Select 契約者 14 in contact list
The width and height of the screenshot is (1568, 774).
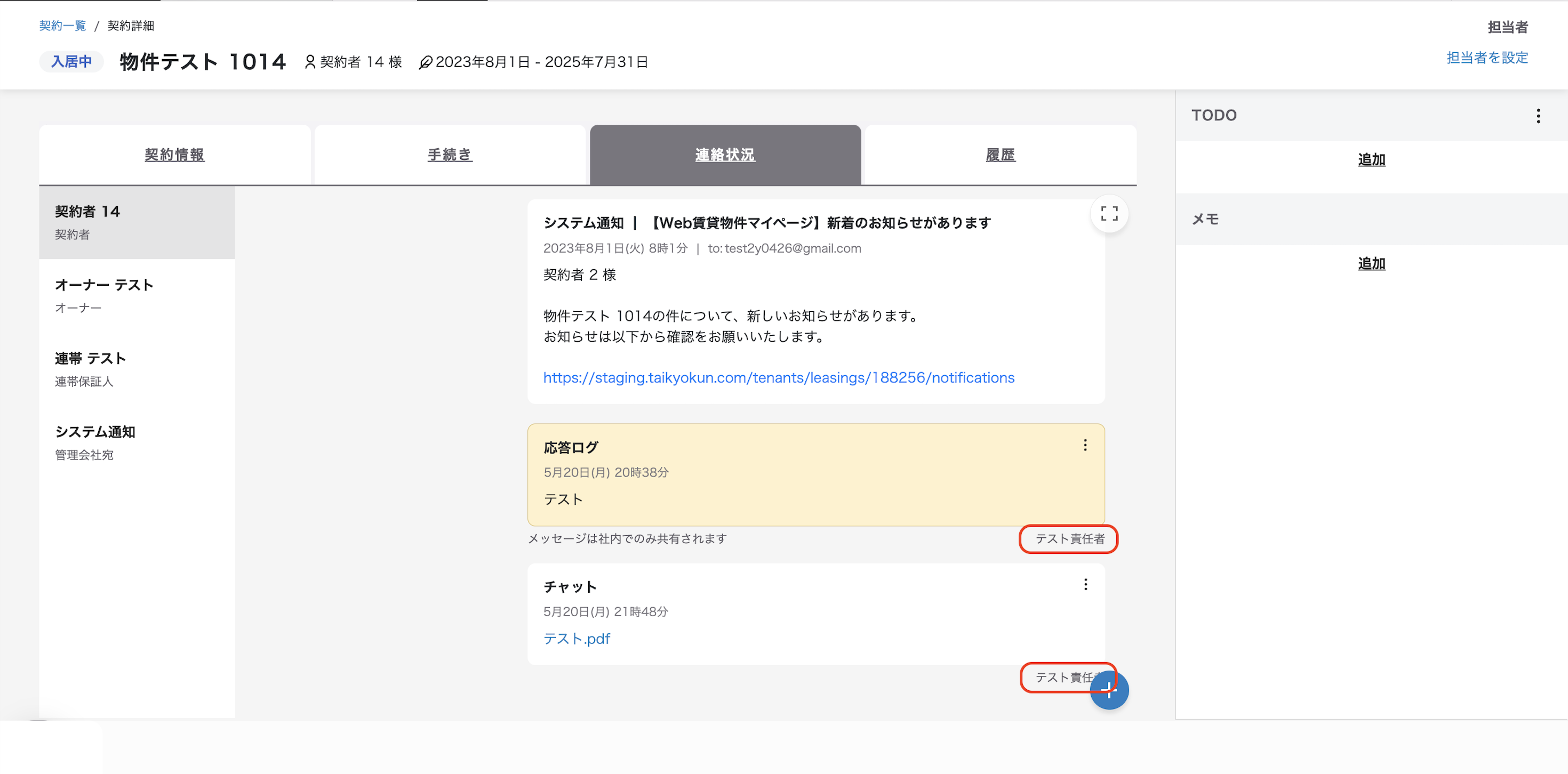pos(137,223)
